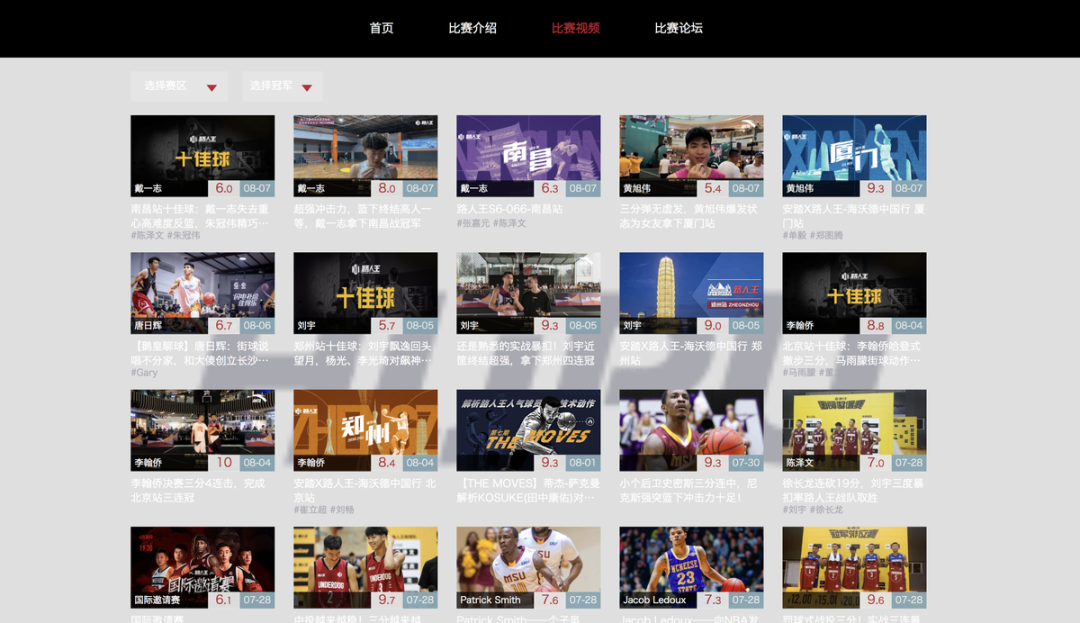Viewport: 1080px width, 623px height.
Task: Open the title 【THE MOVES】蒂杰-萨克曼解析KOSUKE
Action: 528,490
